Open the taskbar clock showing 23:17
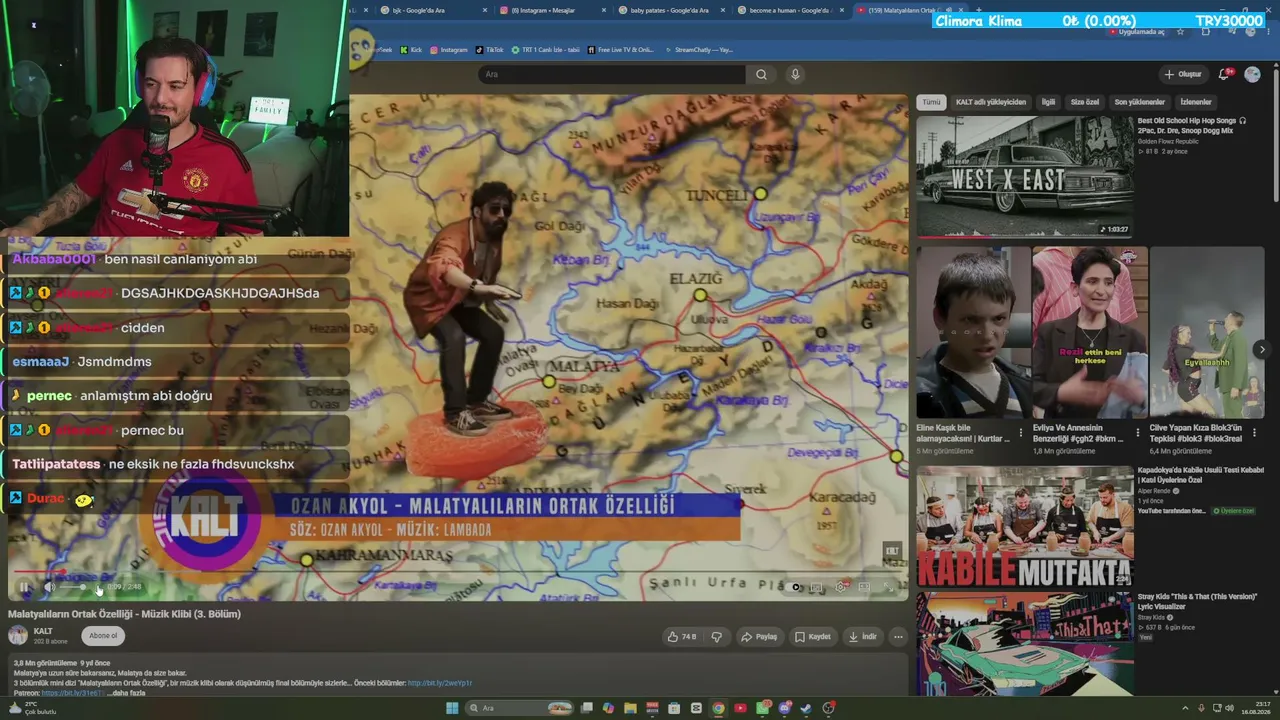Image resolution: width=1280 pixels, height=720 pixels. (x=1258, y=708)
